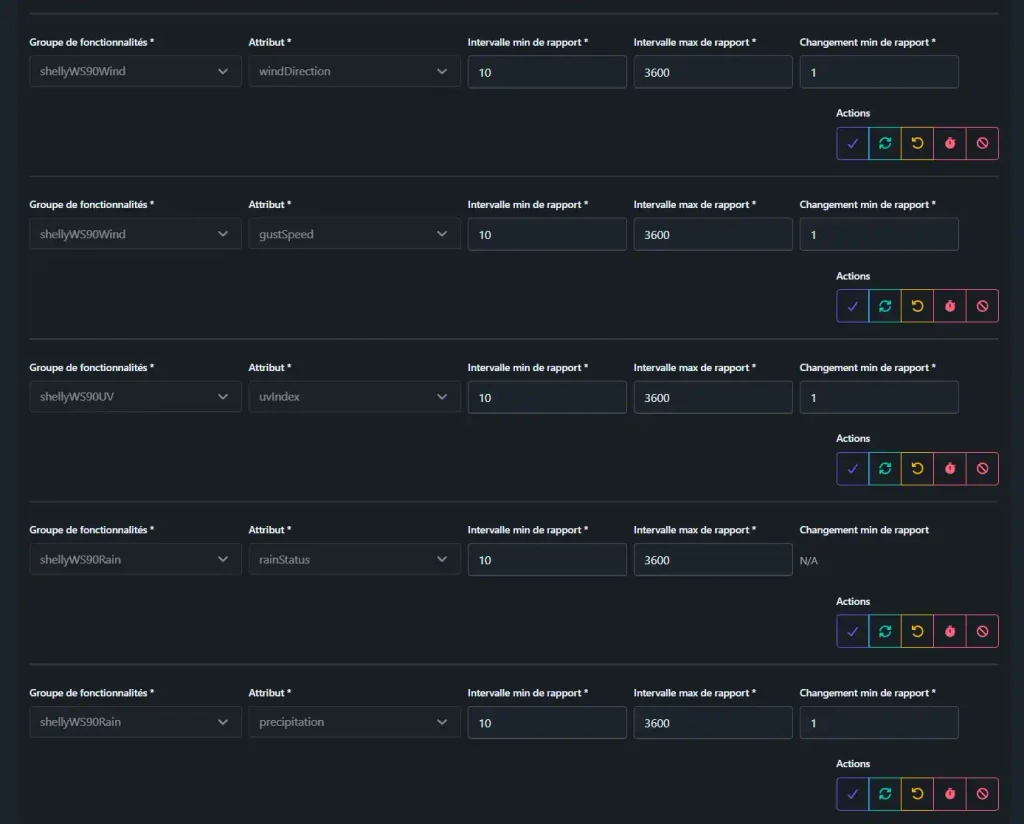Click the yellow undo icon for windDirection
This screenshot has width=1024, height=824.
click(x=918, y=143)
